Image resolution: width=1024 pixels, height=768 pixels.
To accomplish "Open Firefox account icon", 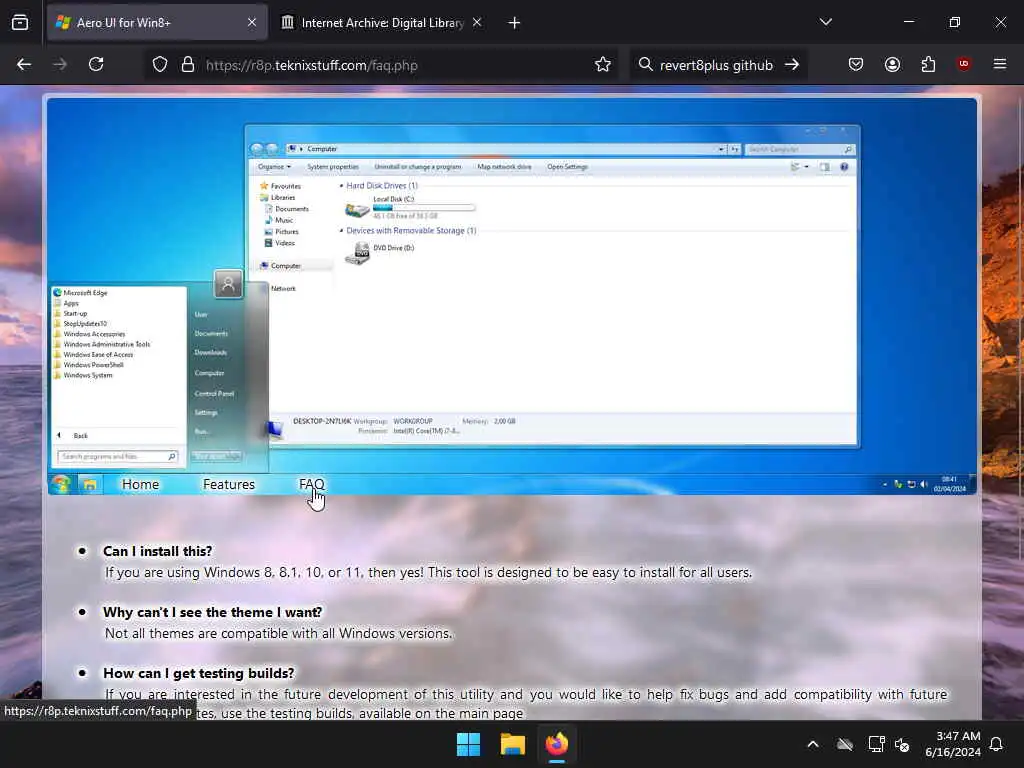I will 892,65.
